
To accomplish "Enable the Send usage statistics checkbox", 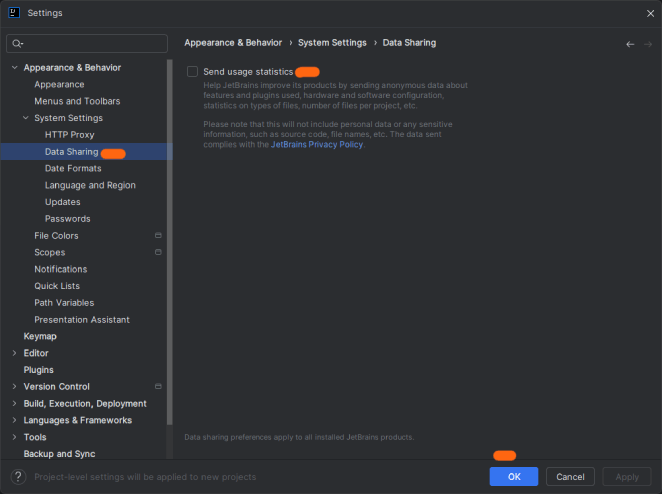I will pyautogui.click(x=192, y=72).
